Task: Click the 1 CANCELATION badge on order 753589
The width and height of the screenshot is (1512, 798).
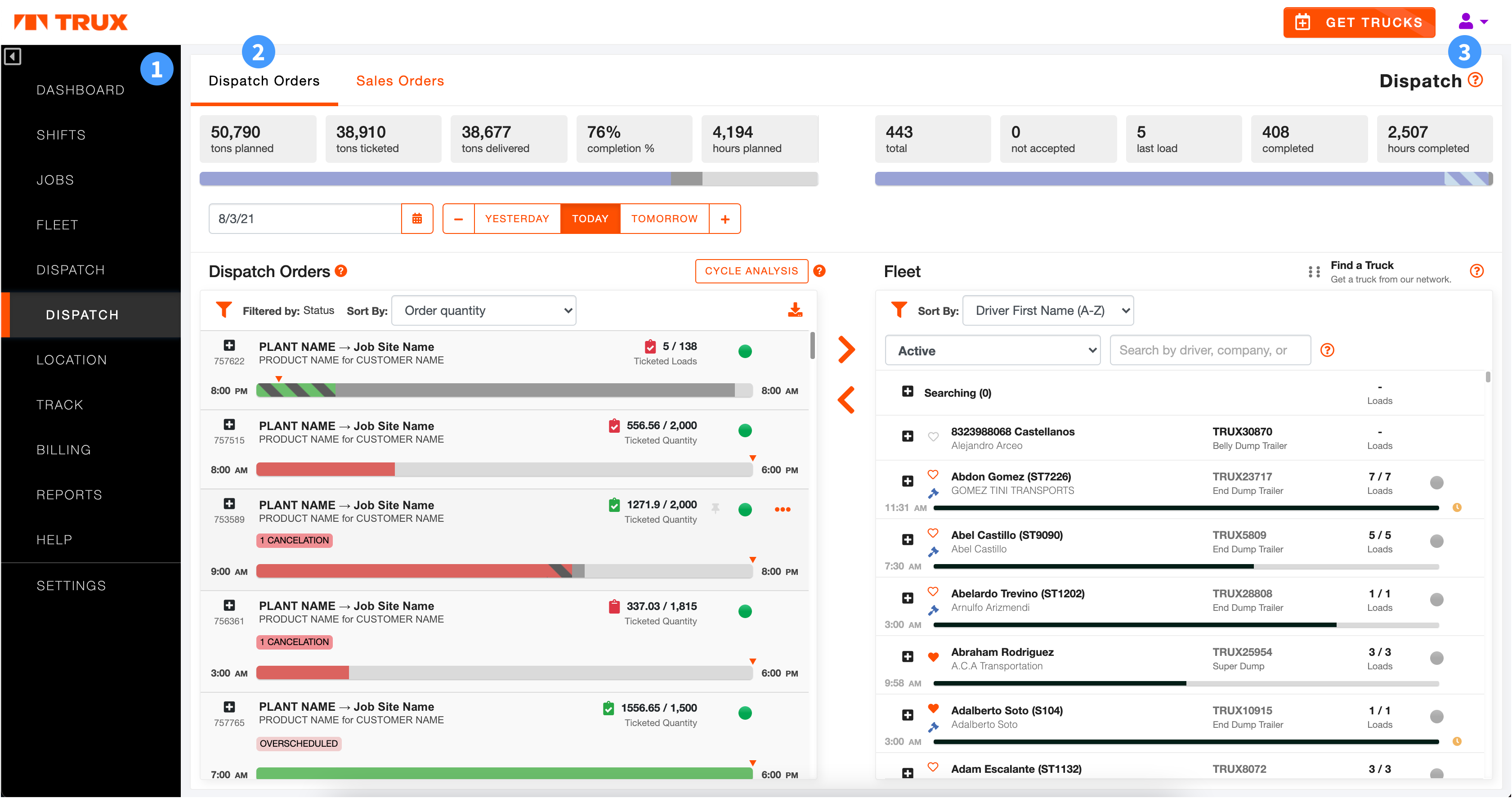Action: tap(295, 540)
